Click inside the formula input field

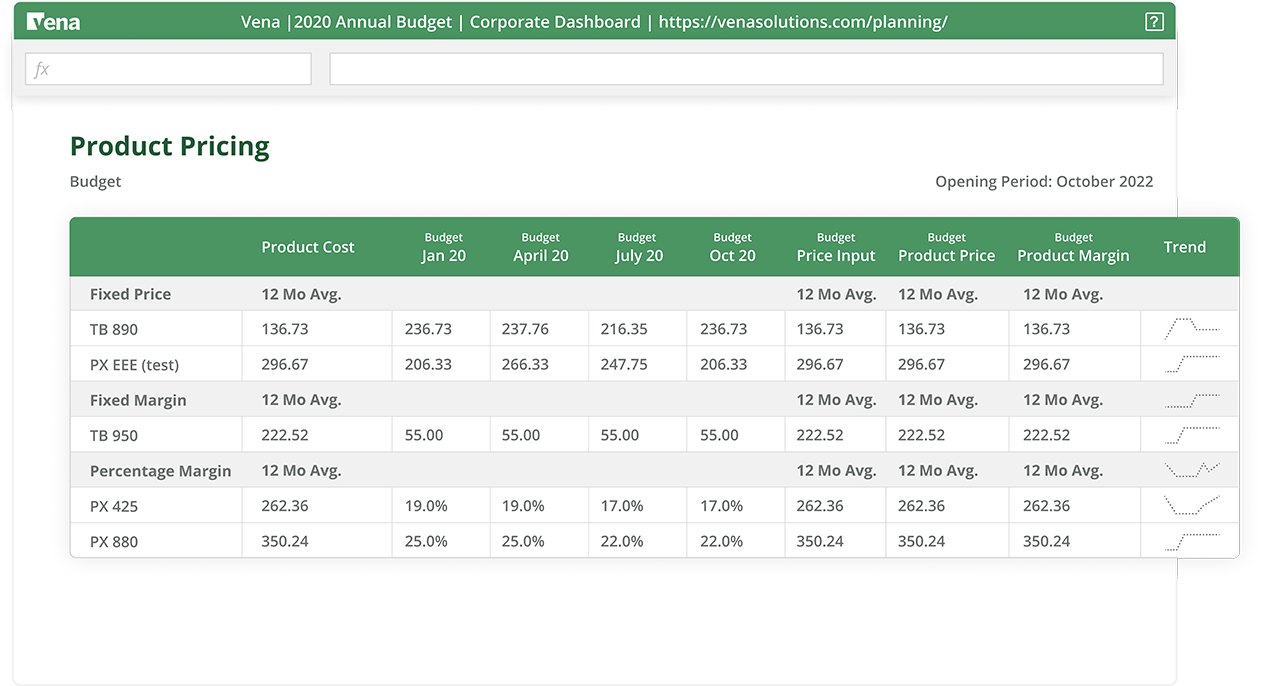tap(745, 68)
